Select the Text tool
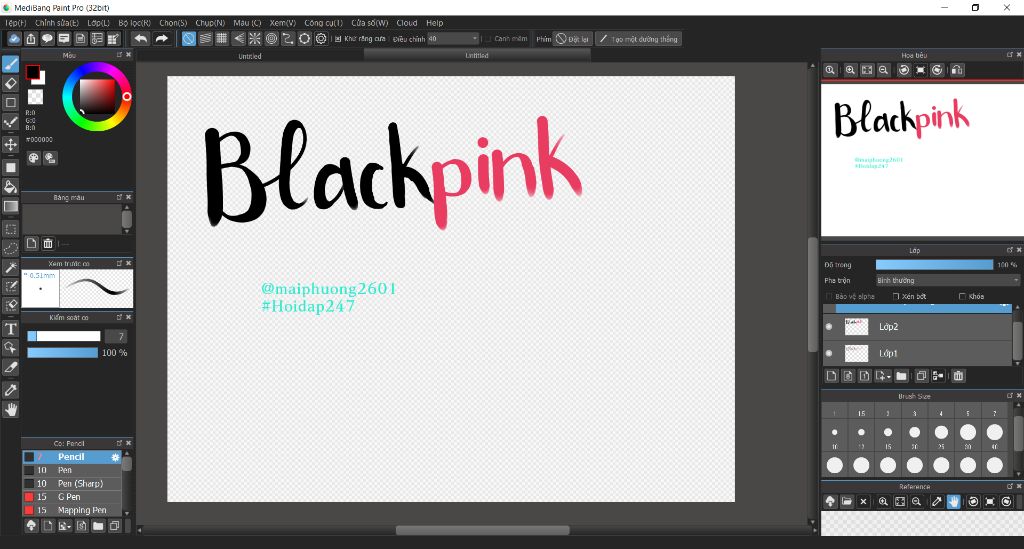 point(10,328)
